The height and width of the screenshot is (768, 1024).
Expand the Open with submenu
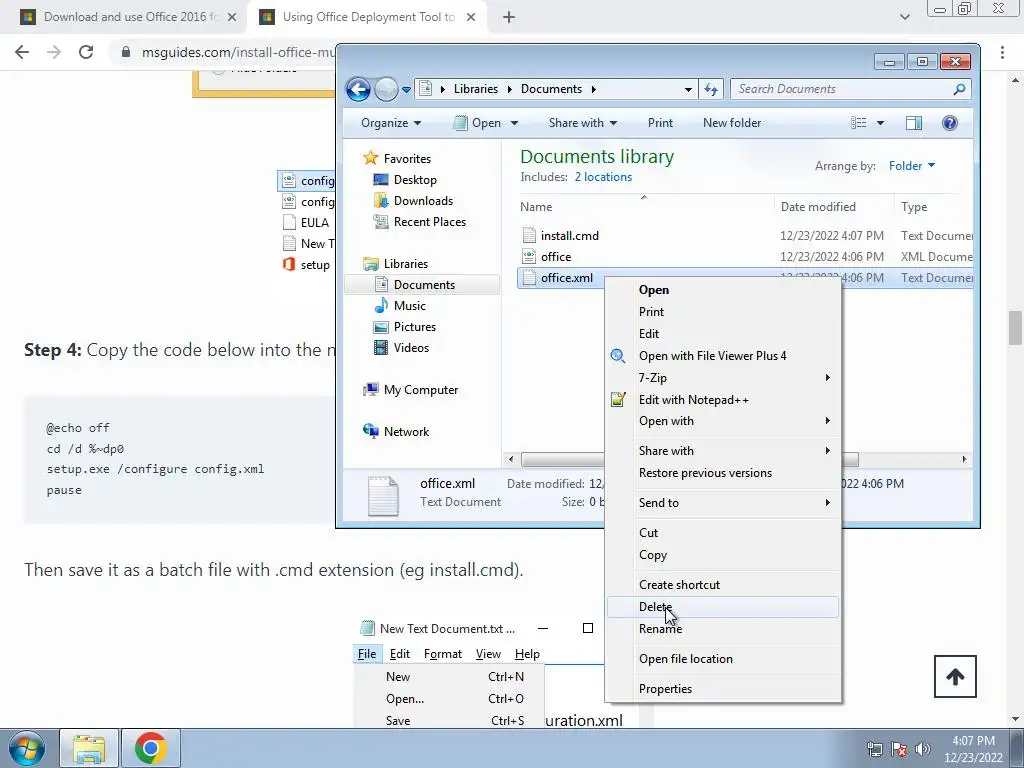(x=723, y=421)
